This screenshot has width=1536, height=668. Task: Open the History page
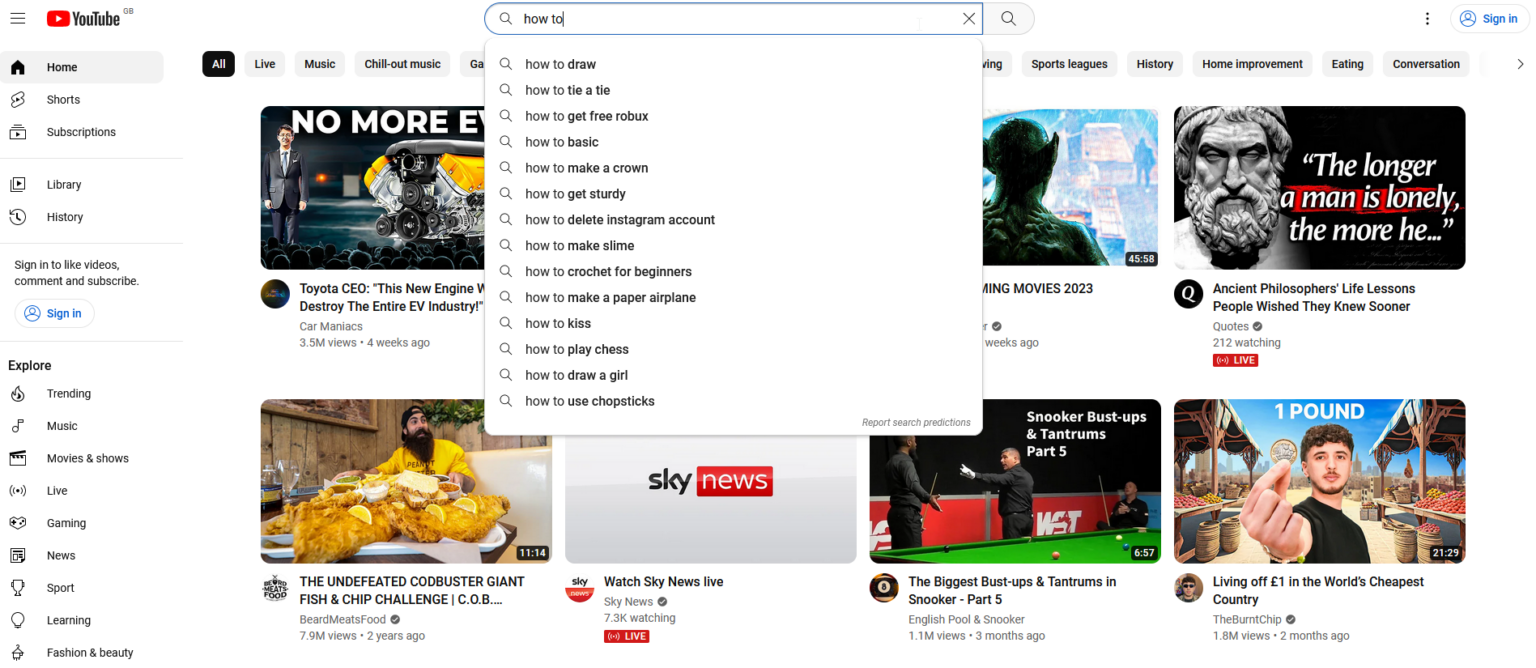pos(64,217)
